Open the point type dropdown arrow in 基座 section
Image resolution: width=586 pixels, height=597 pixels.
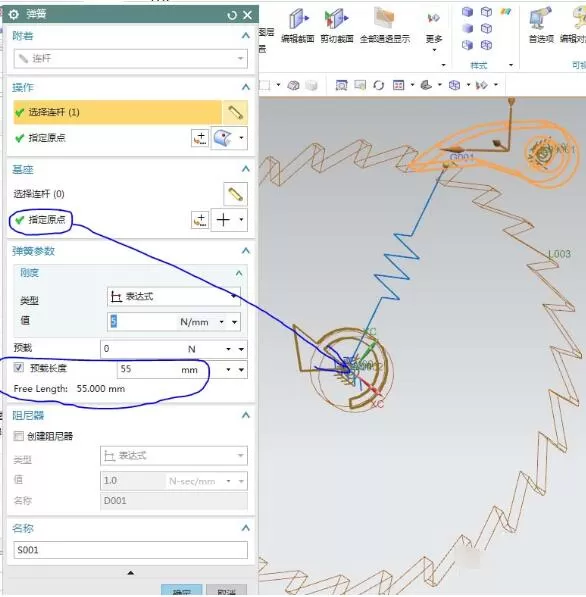click(241, 220)
